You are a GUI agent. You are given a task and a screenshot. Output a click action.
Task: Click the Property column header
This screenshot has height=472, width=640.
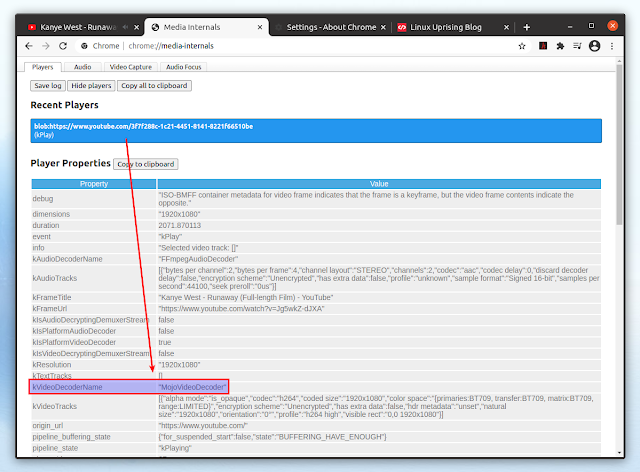click(94, 184)
